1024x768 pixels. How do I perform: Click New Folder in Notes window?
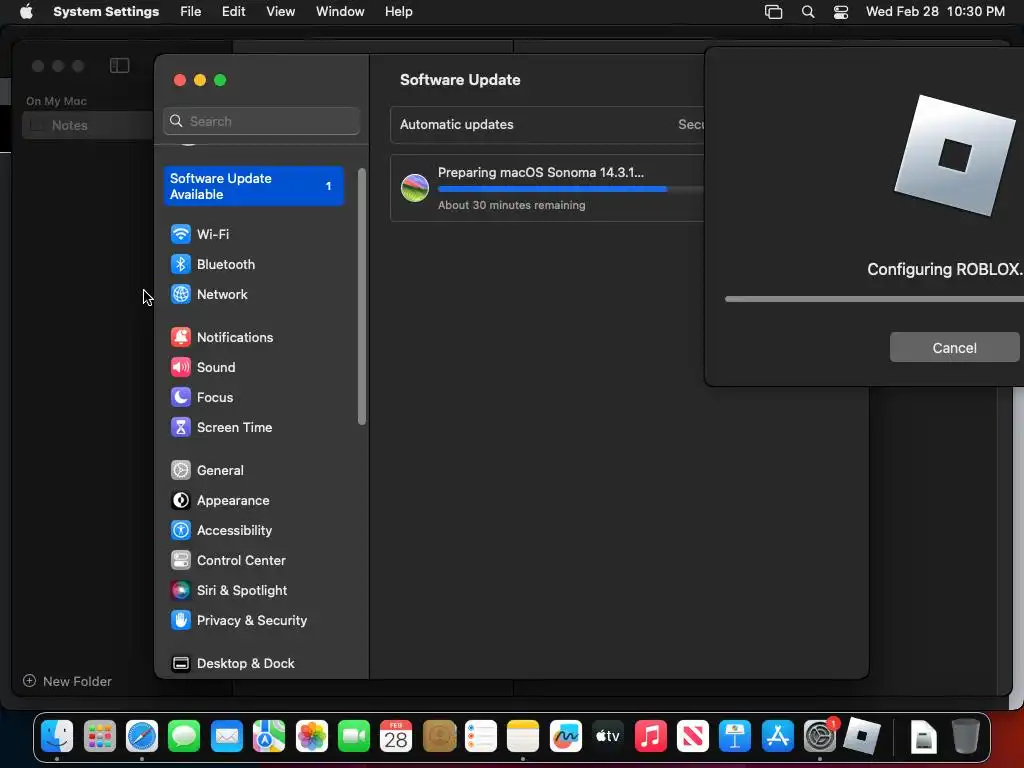(x=67, y=681)
